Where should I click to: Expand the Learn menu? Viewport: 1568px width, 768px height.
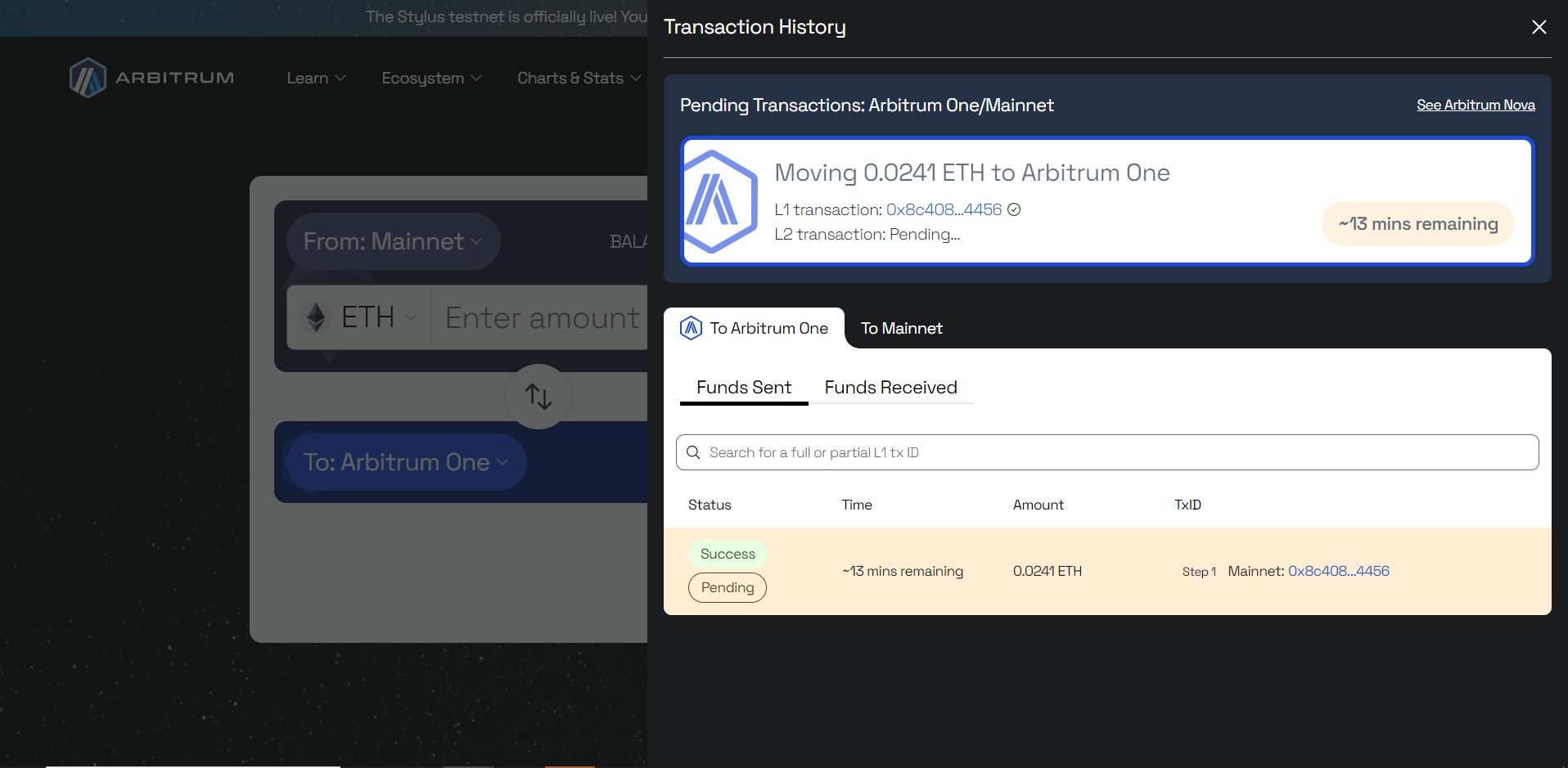click(x=316, y=78)
